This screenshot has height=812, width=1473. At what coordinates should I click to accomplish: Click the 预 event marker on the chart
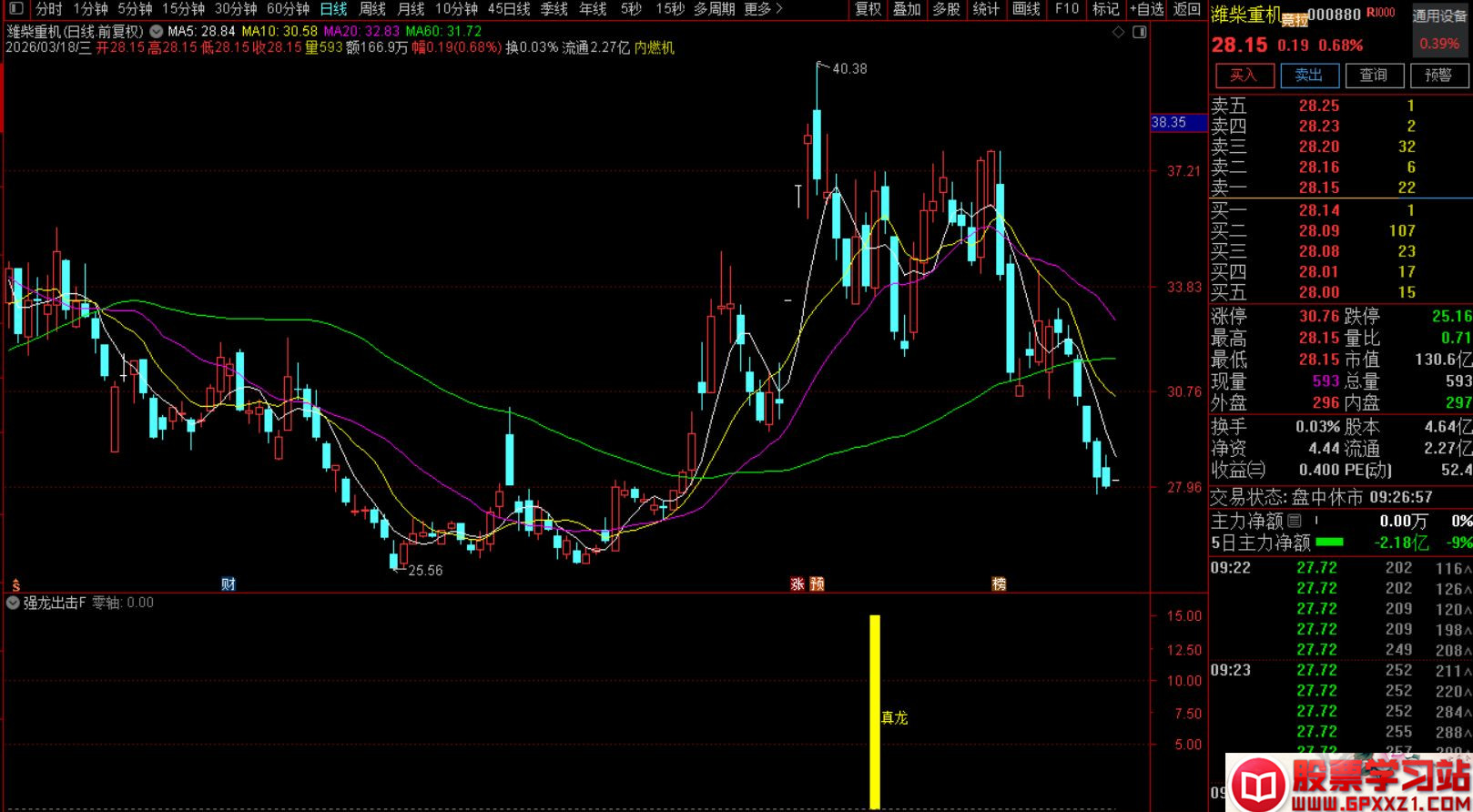(818, 584)
